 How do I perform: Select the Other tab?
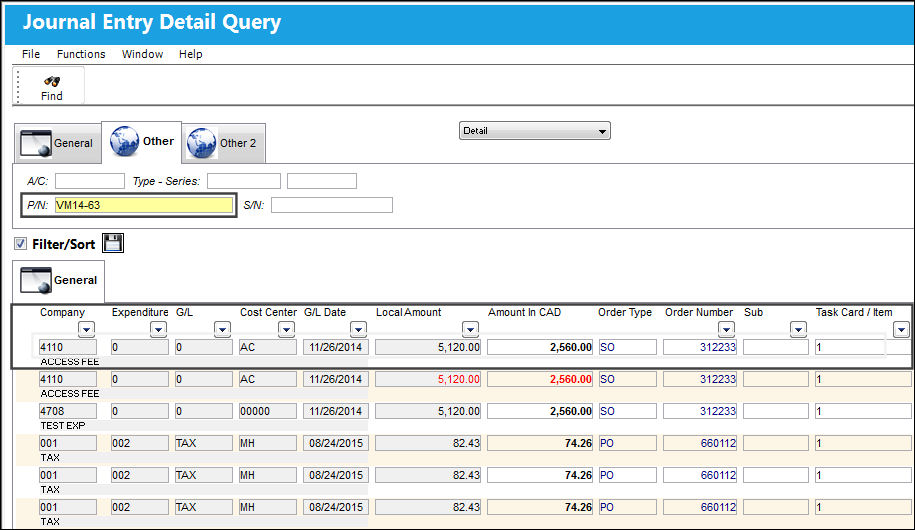[x=142, y=142]
